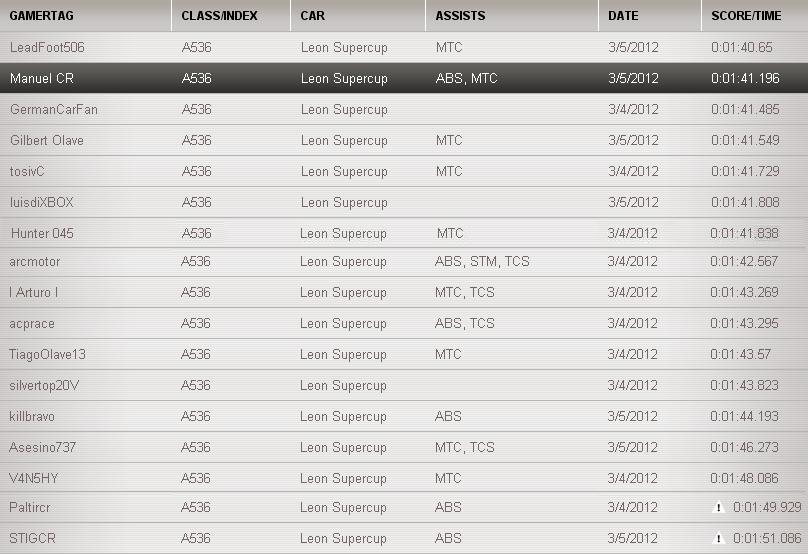
Task: Click the silvertop20V gamertag
Action: (45, 385)
